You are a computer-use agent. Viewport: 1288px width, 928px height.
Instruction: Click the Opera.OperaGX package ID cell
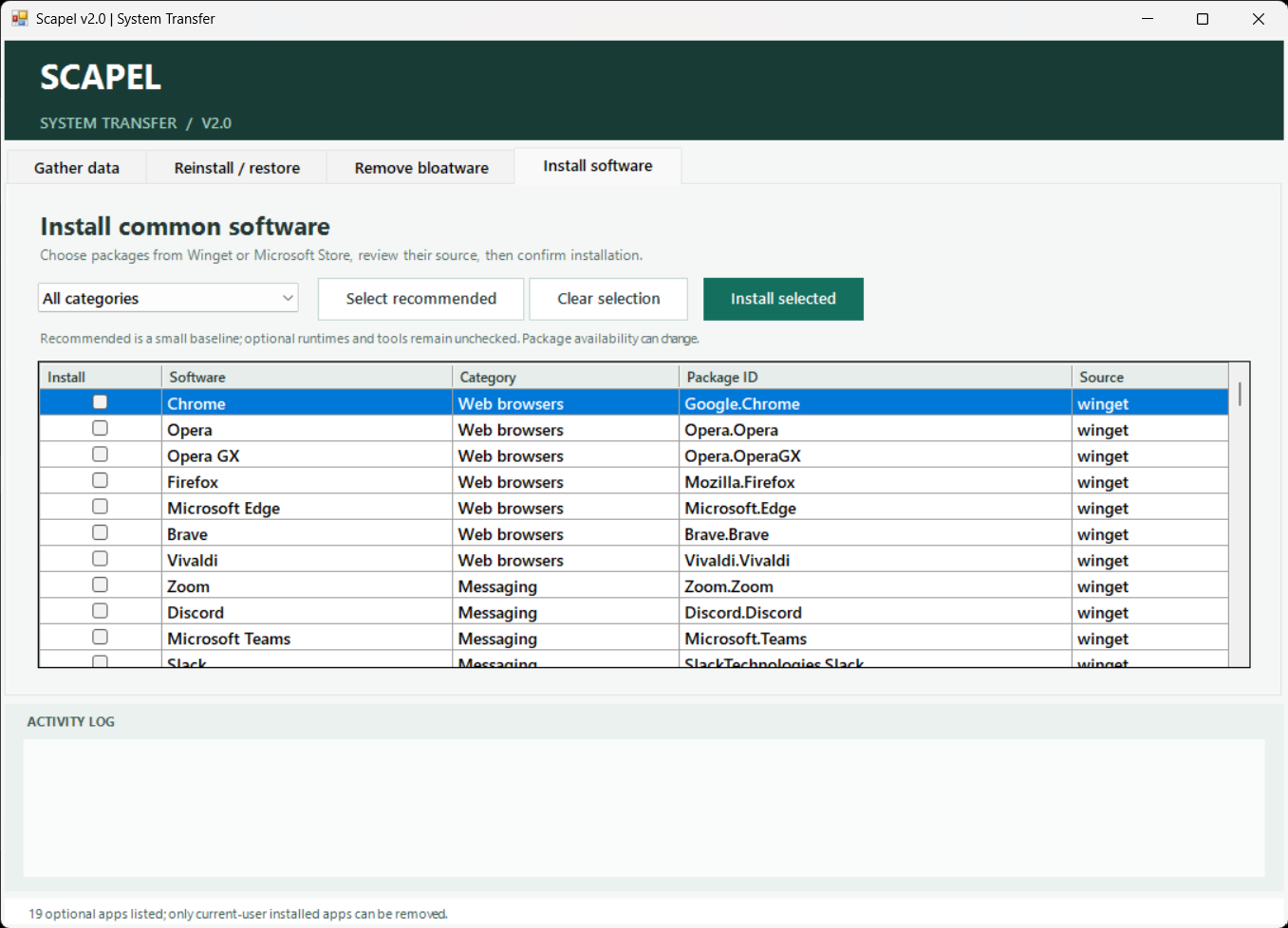(875, 455)
